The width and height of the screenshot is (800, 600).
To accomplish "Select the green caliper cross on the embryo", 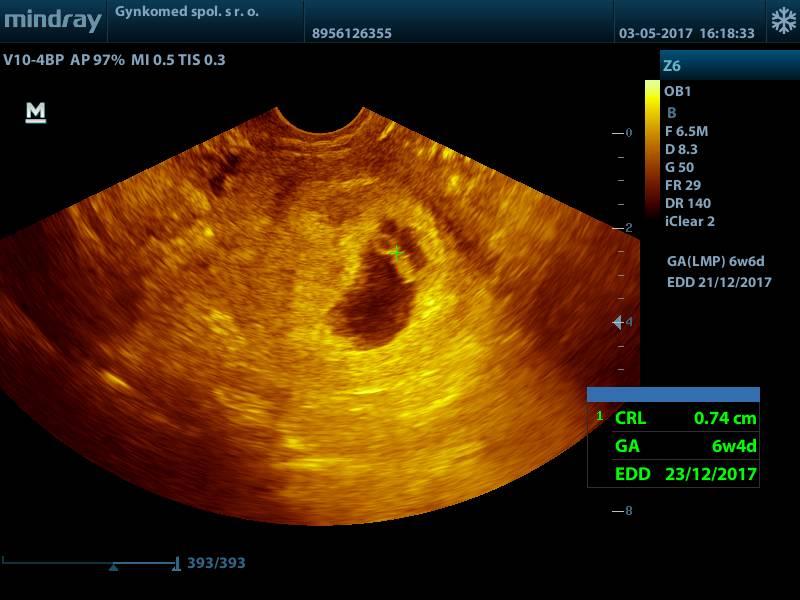I will point(396,253).
